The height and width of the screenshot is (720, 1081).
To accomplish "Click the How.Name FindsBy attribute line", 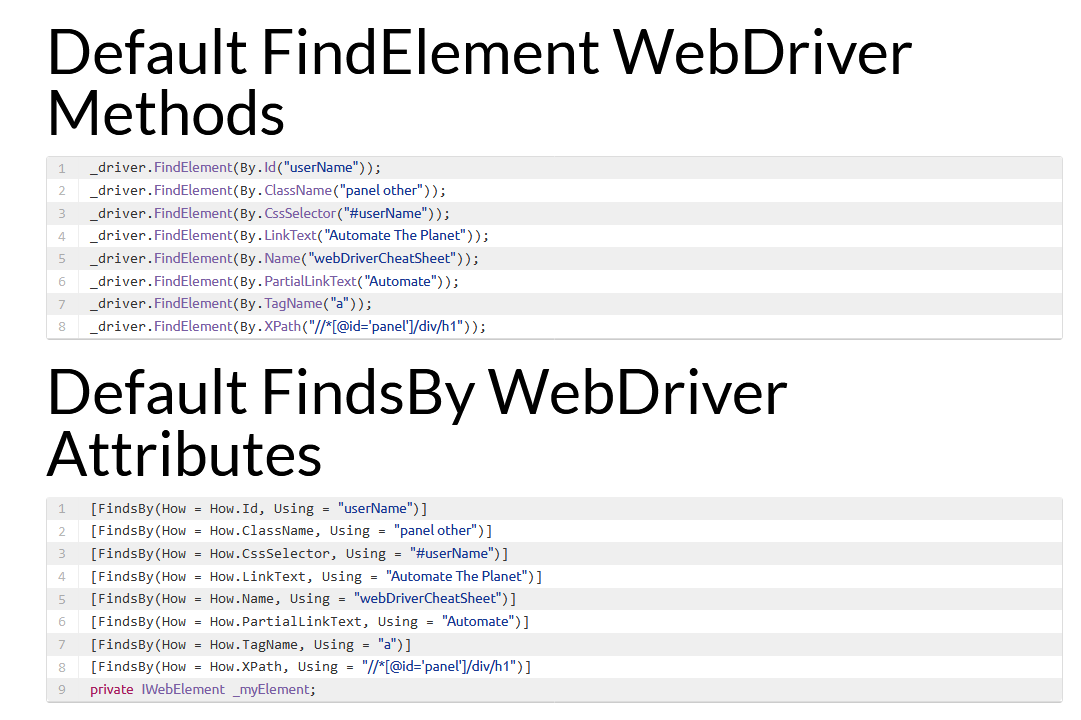I will 303,599.
